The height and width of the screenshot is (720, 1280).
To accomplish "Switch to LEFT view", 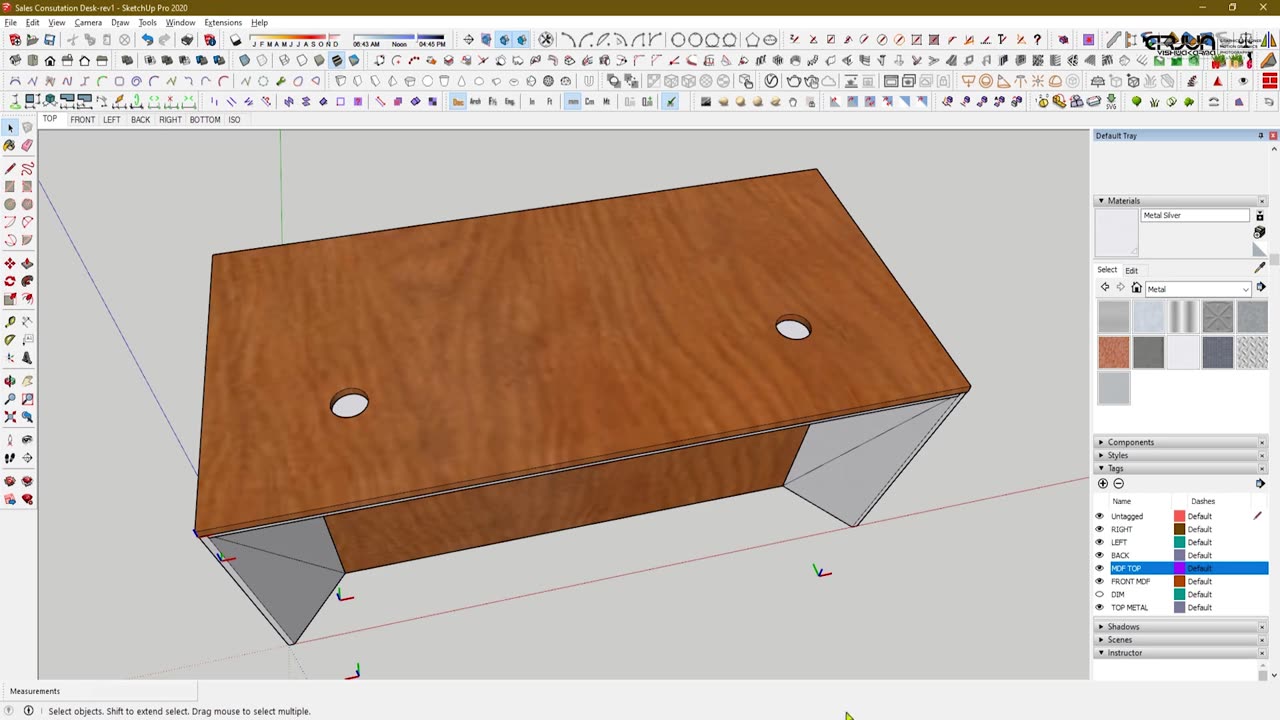I will pyautogui.click(x=112, y=119).
